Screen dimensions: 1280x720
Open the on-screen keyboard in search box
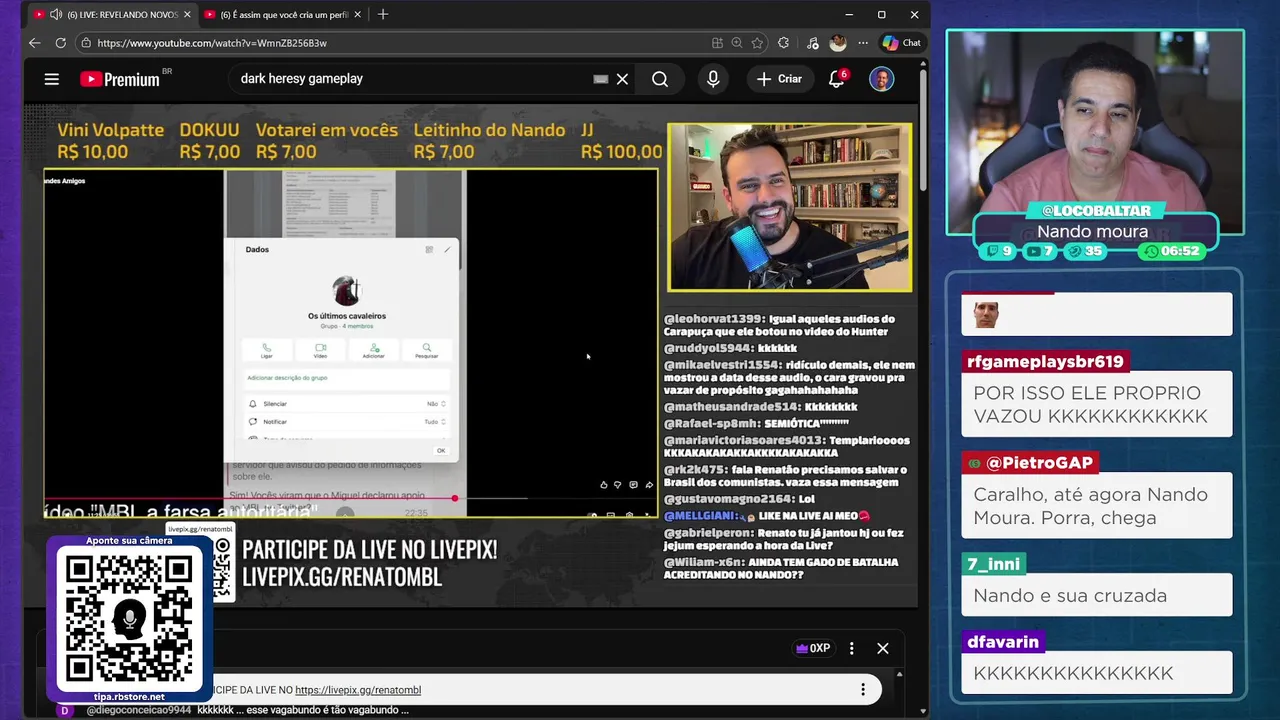tap(600, 79)
